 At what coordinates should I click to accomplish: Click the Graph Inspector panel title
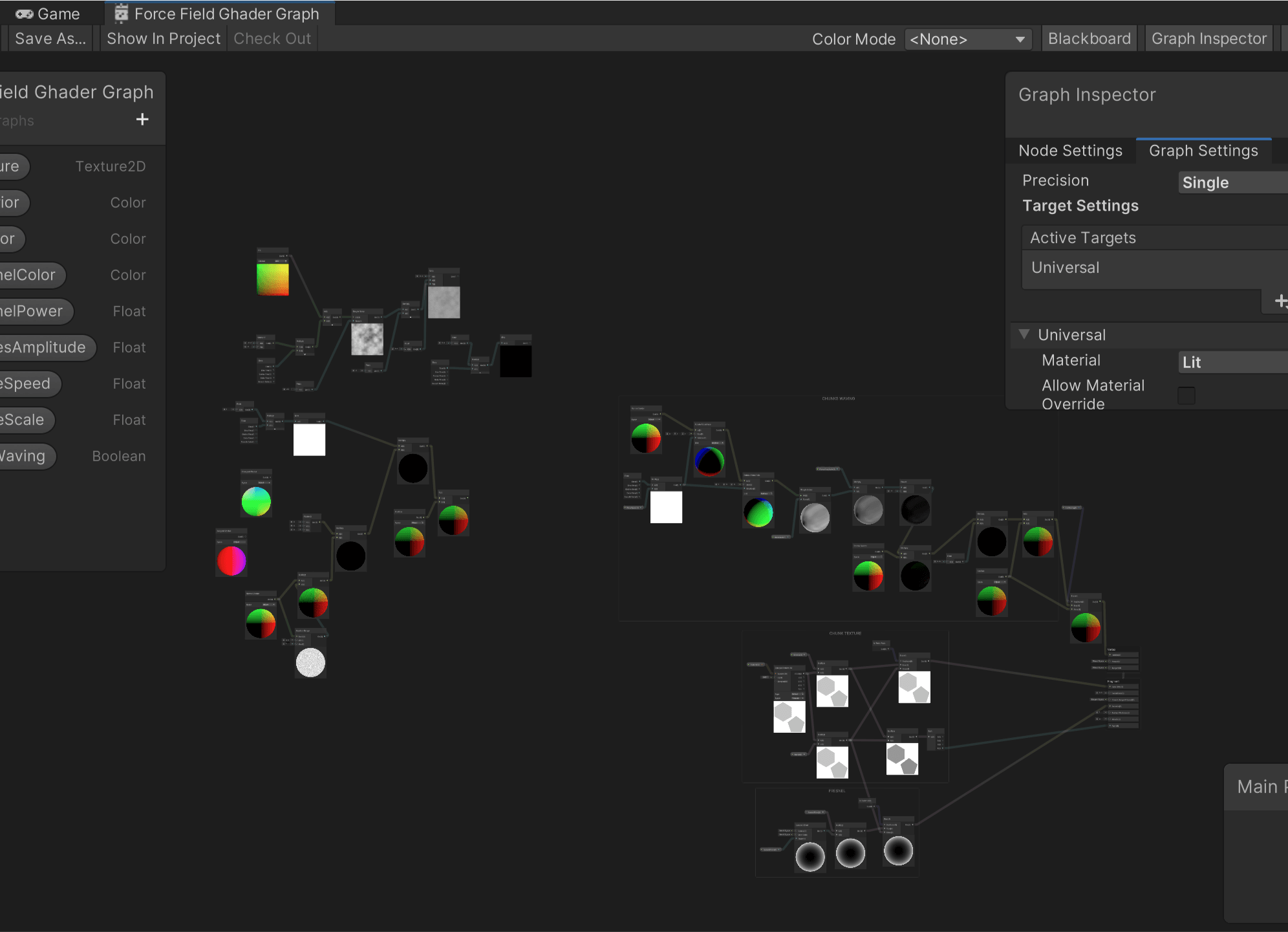click(1086, 95)
